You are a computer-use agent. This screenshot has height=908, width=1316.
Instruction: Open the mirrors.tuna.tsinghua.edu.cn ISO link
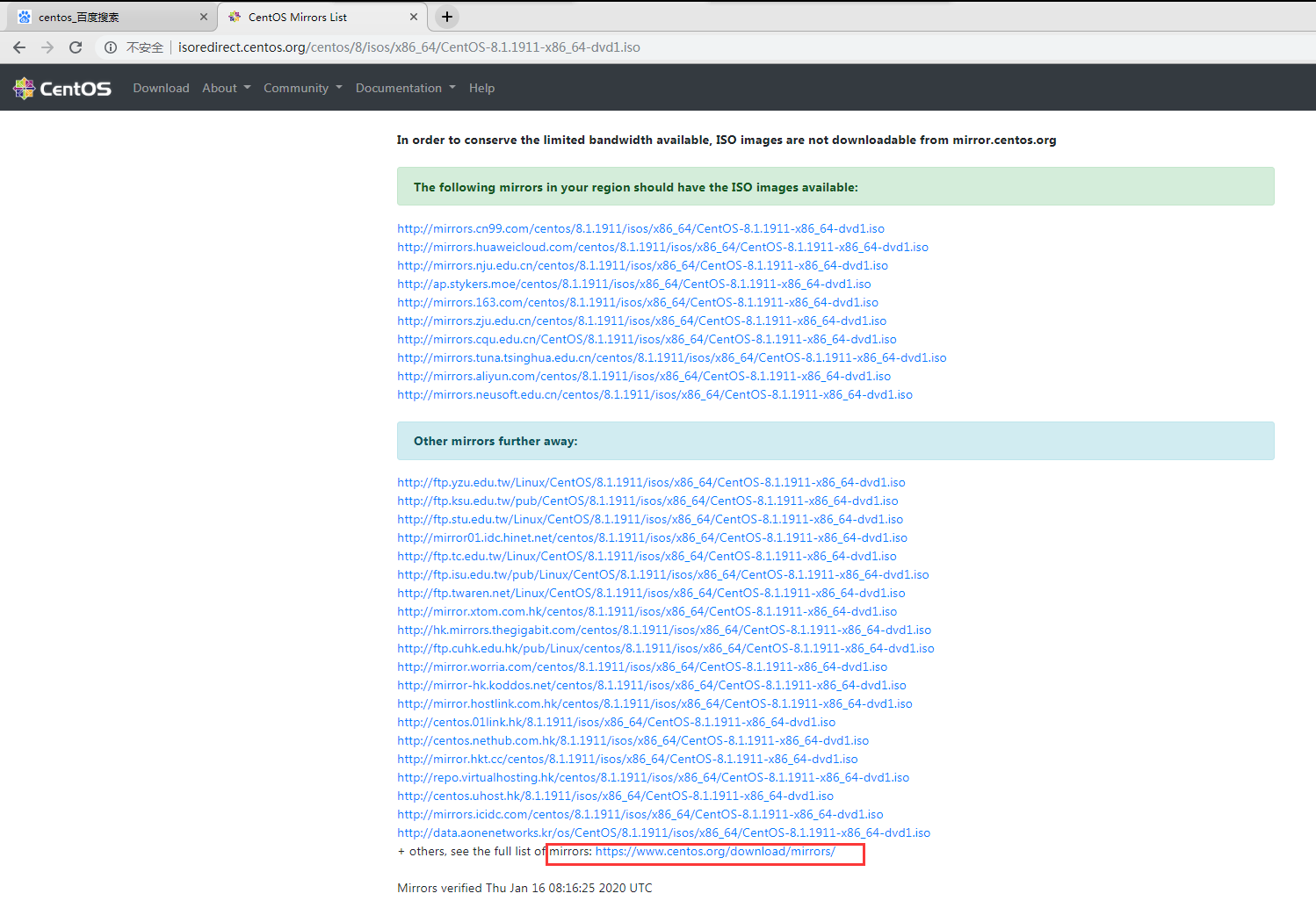click(x=672, y=357)
